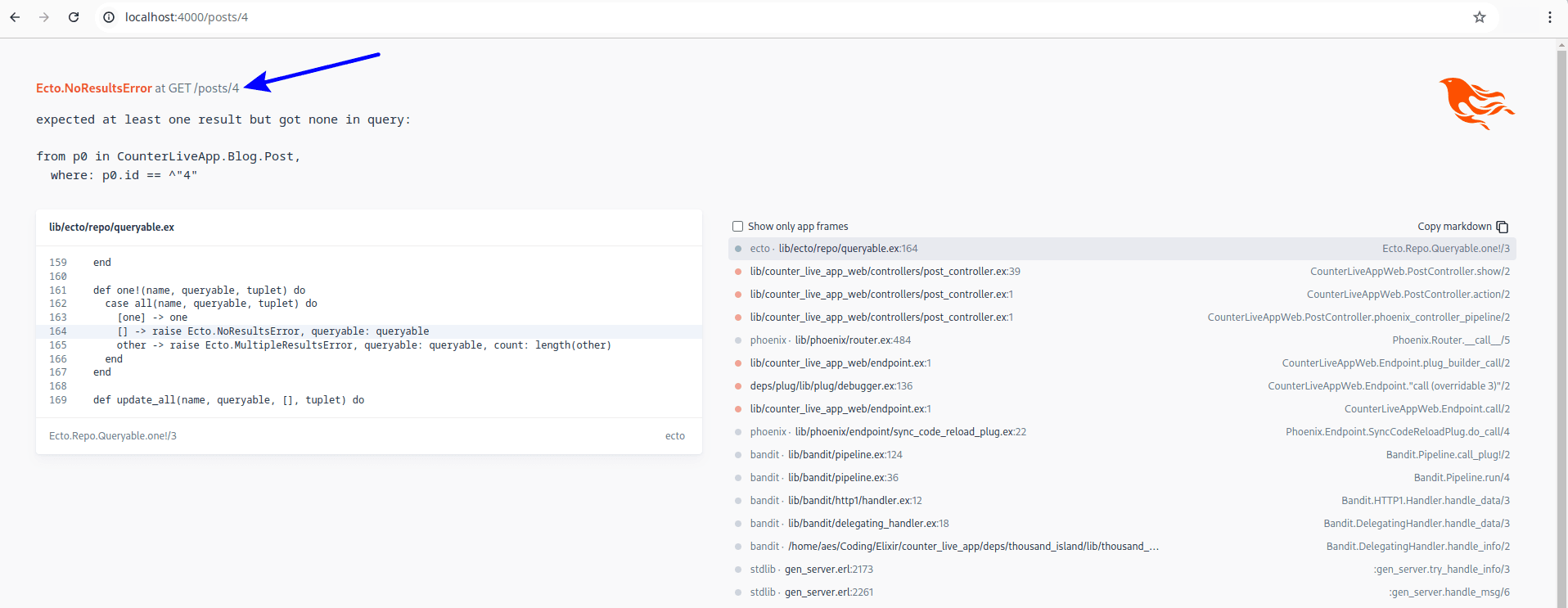This screenshot has height=608, width=1568.
Task: Click Ecto.Repo.Queryable.one!/3 footer text in code panel
Action: coord(113,436)
